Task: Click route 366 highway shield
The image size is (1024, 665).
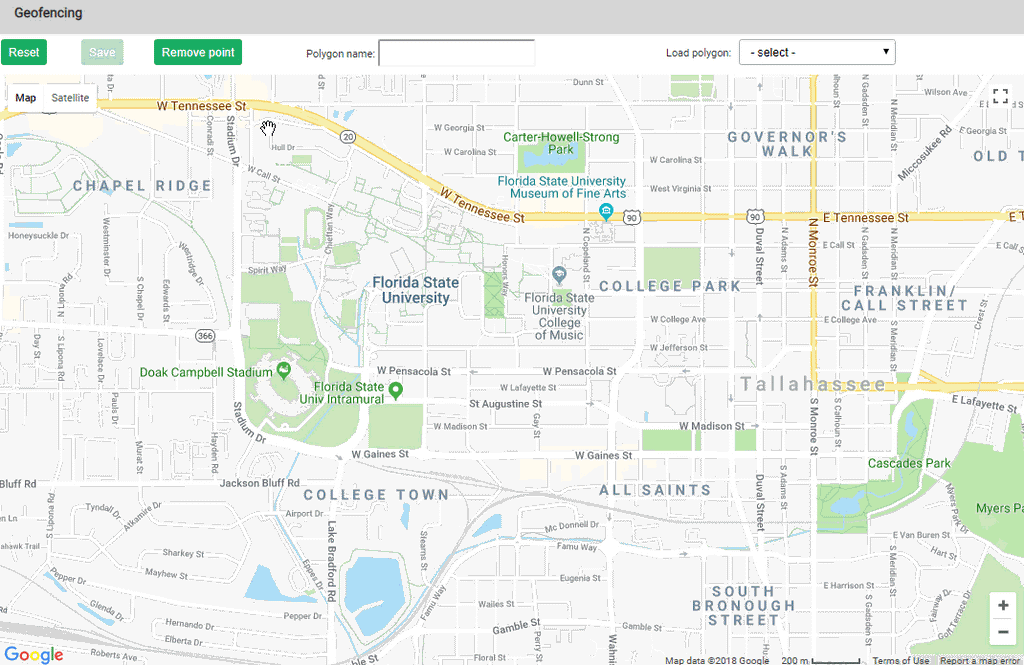Action: [x=205, y=336]
